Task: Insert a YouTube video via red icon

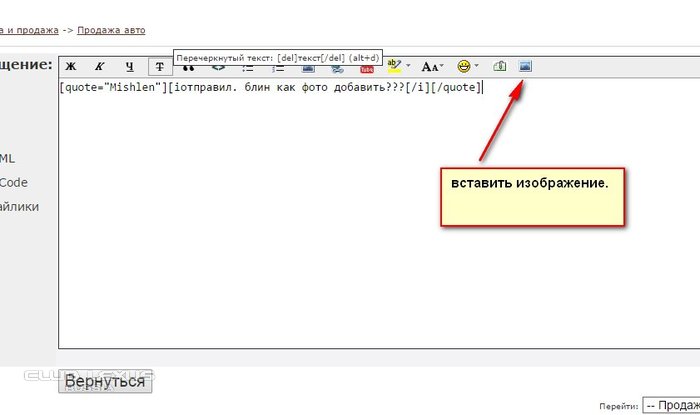Action: click(367, 69)
